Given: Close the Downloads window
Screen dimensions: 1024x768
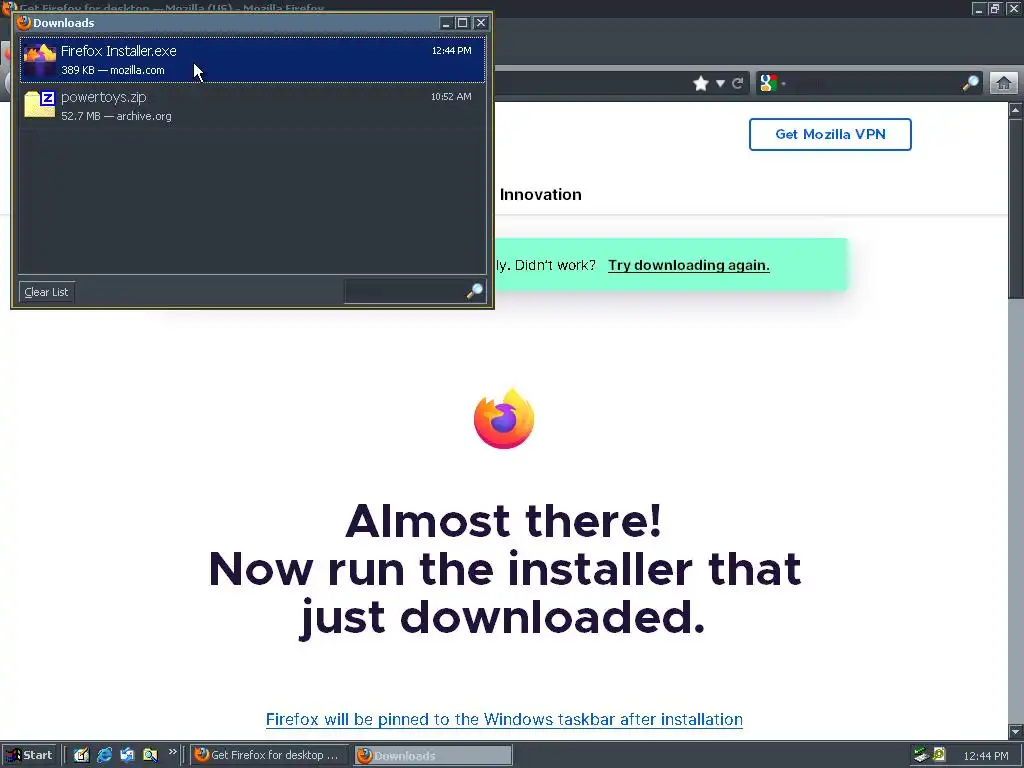Looking at the screenshot, I should (481, 23).
